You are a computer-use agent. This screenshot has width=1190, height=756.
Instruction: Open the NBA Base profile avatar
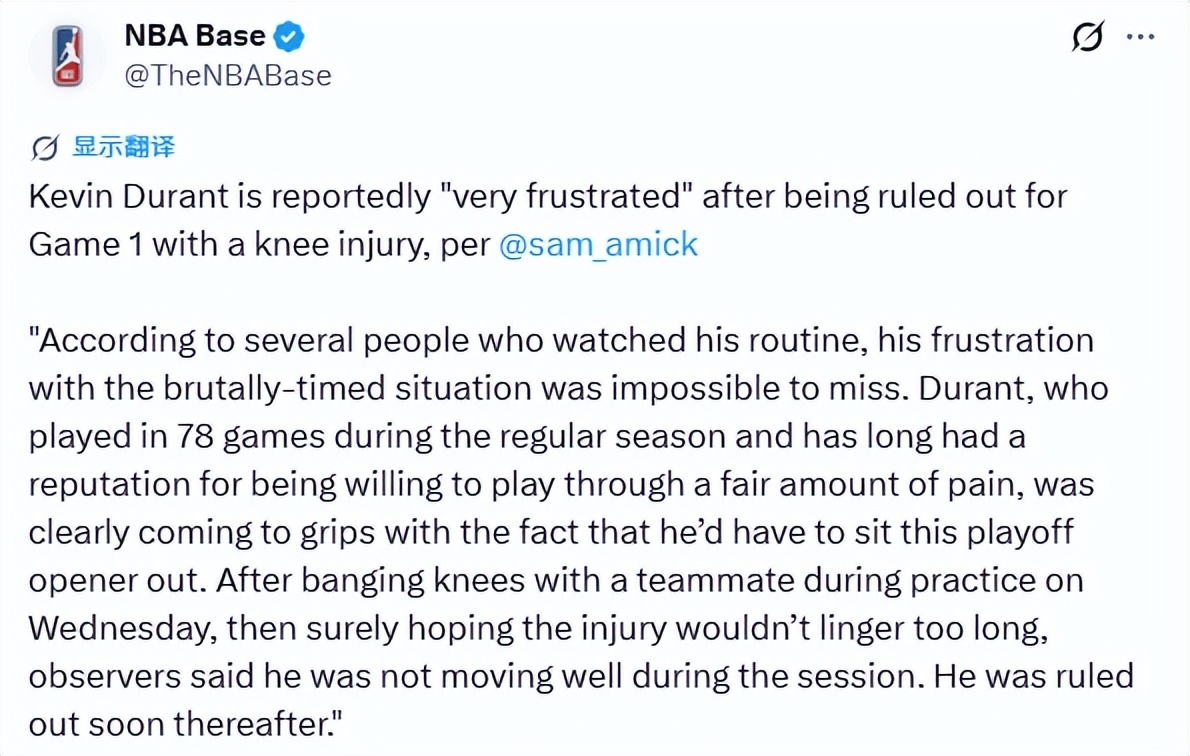point(69,56)
